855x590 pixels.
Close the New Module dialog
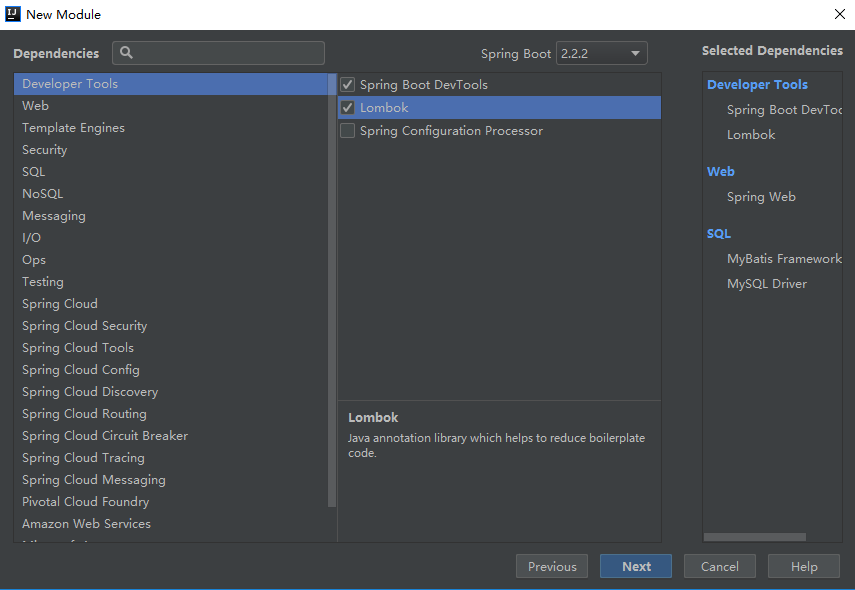click(x=840, y=14)
